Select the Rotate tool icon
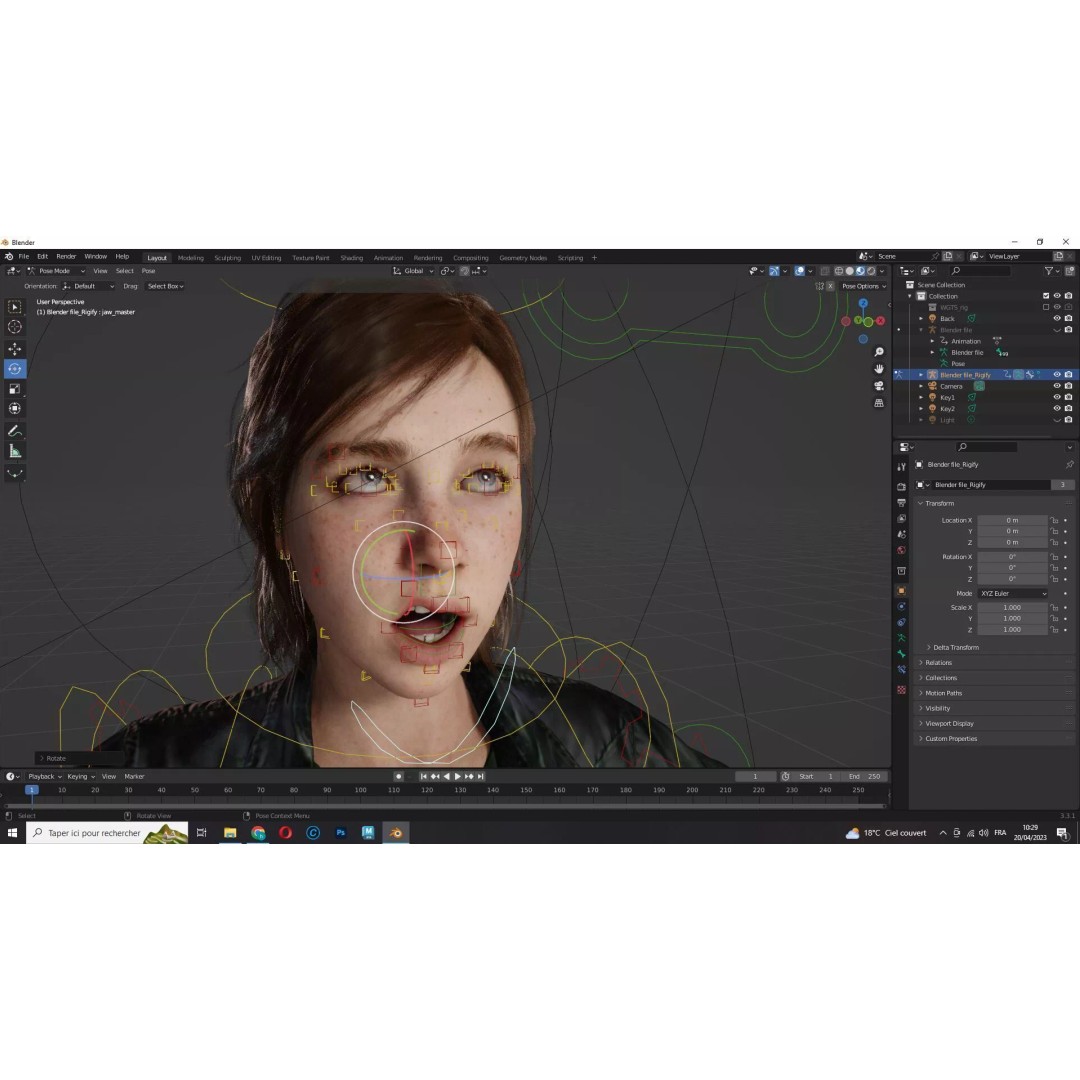Image resolution: width=1080 pixels, height=1080 pixels. point(14,368)
